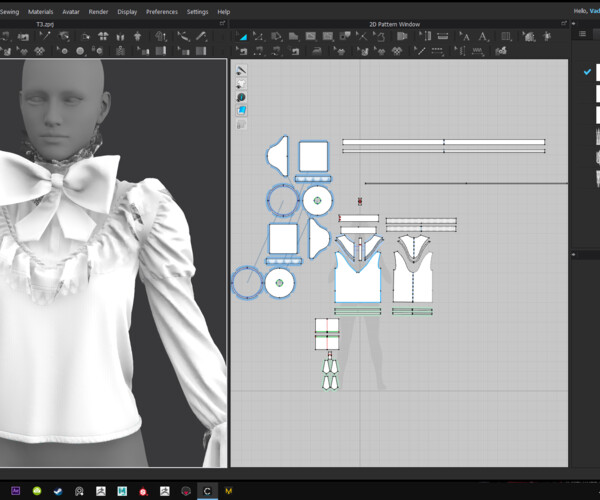Open the Preferences menu

pyautogui.click(x=162, y=11)
